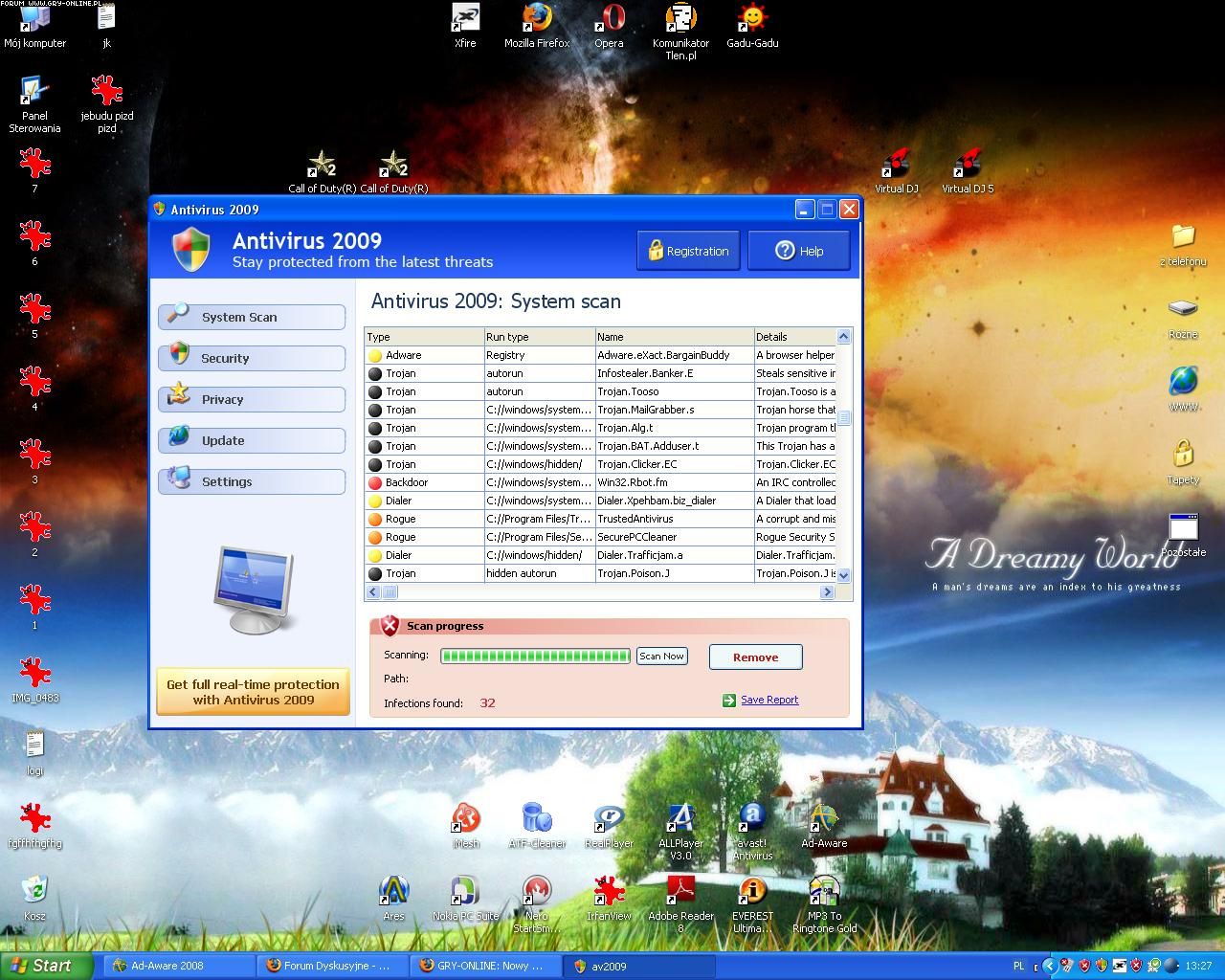1225x980 pixels.
Task: Switch to the Security section
Action: pos(252,358)
